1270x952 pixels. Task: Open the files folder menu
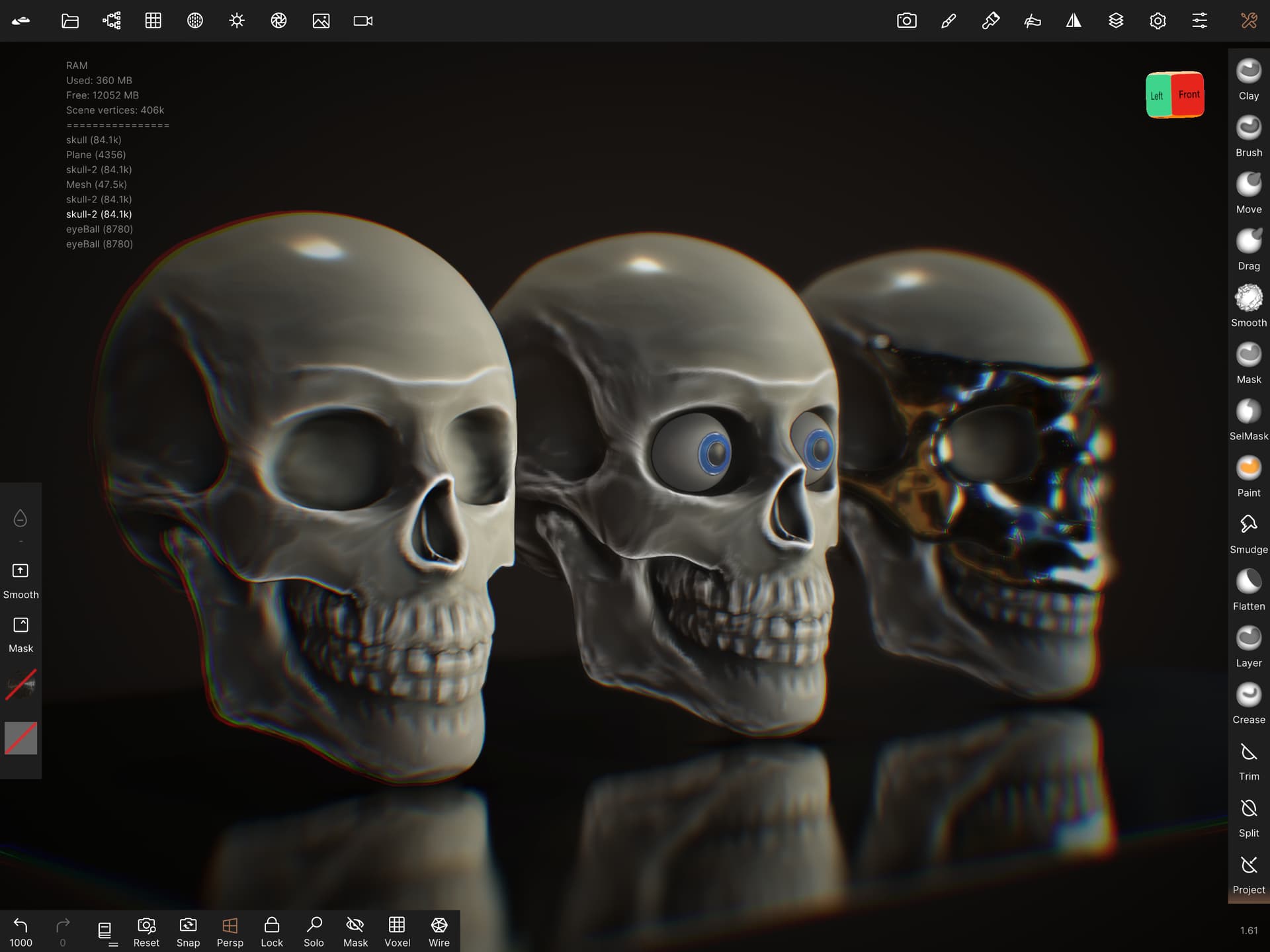tap(69, 21)
